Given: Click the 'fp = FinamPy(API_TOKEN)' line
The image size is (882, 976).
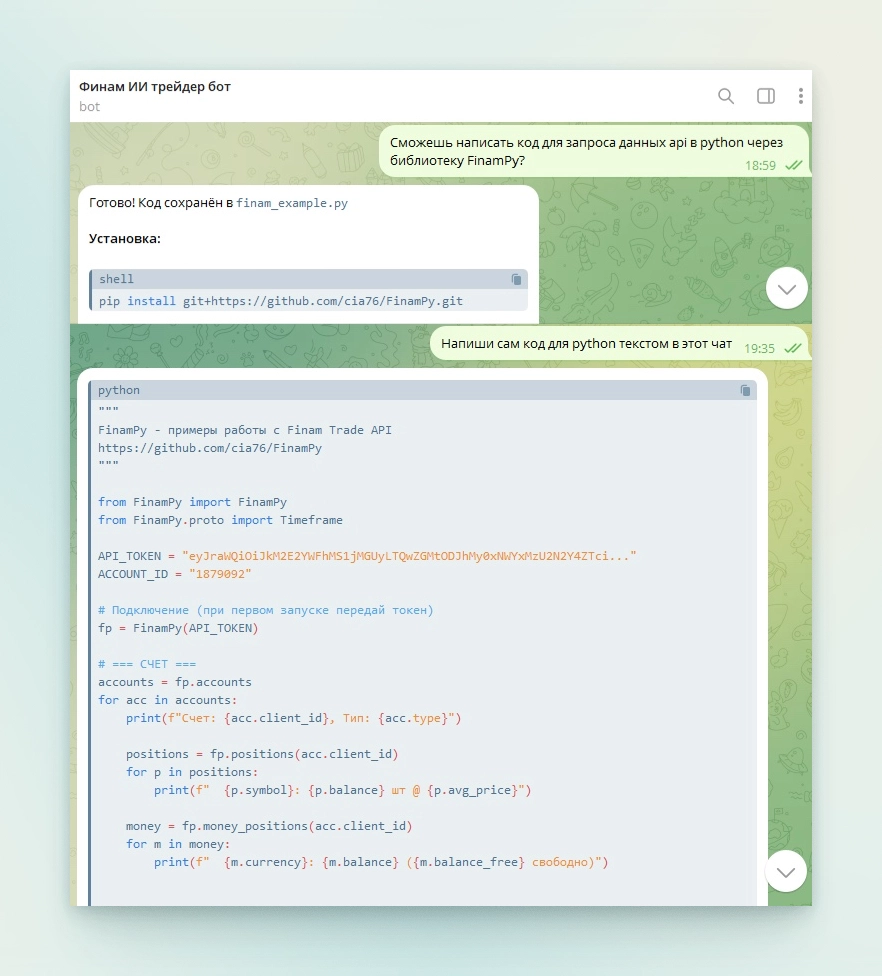Looking at the screenshot, I should click(x=178, y=628).
